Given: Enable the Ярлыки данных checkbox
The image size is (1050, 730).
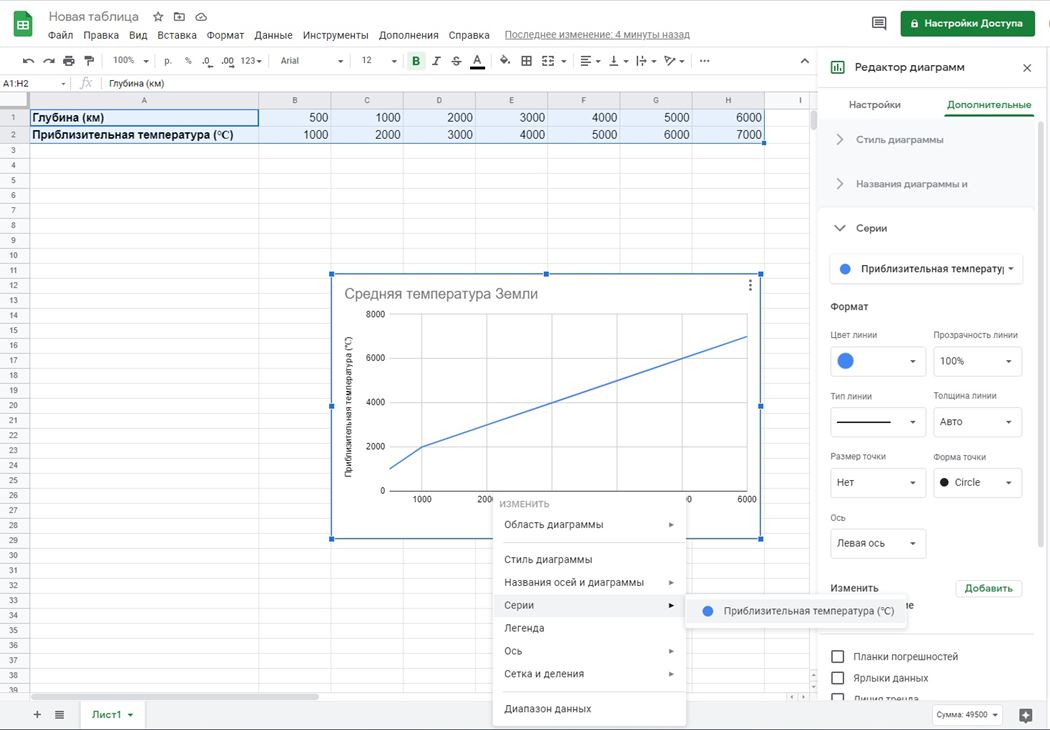Looking at the screenshot, I should click(x=837, y=678).
